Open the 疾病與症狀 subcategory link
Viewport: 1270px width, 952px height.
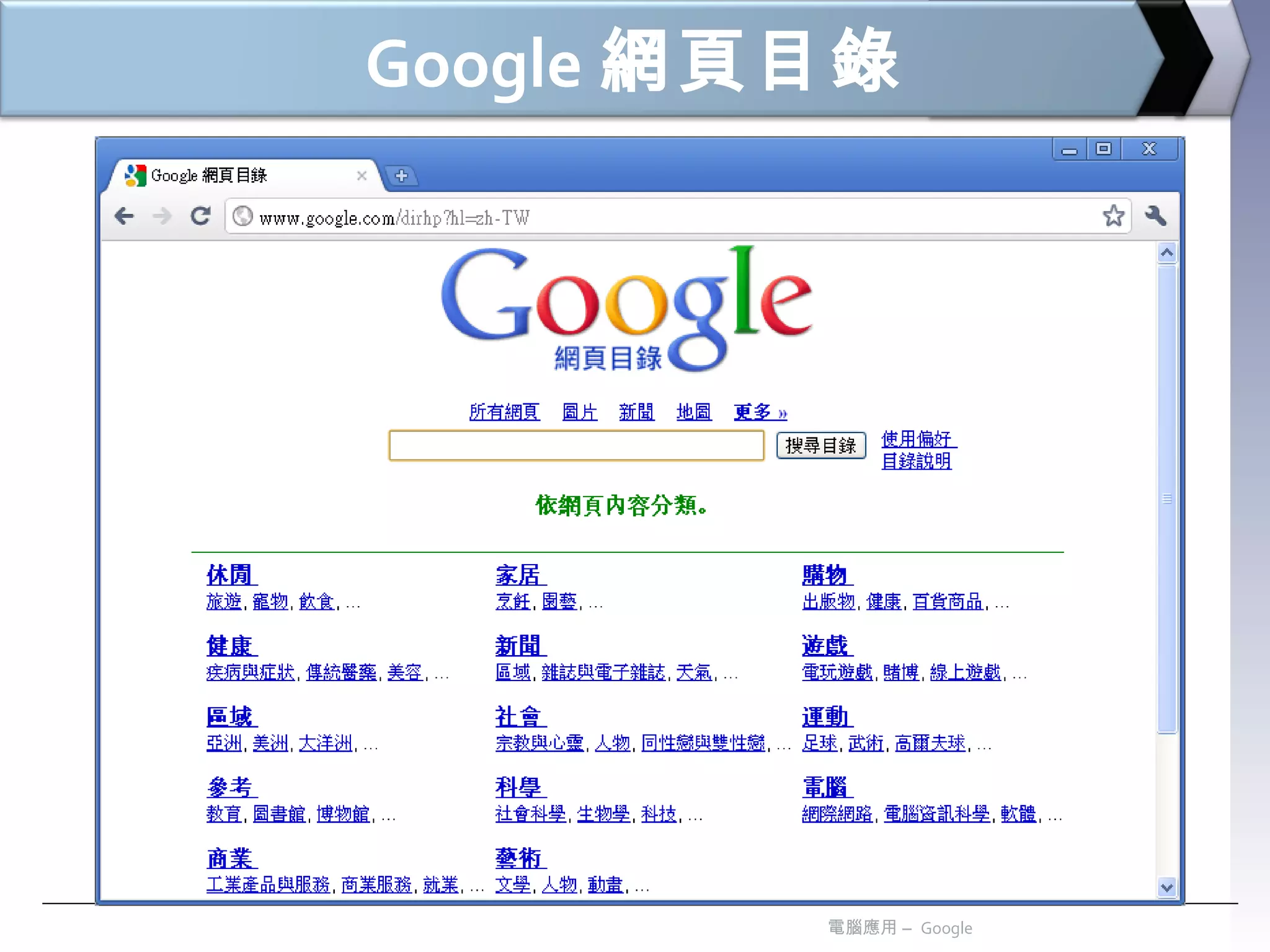(251, 672)
